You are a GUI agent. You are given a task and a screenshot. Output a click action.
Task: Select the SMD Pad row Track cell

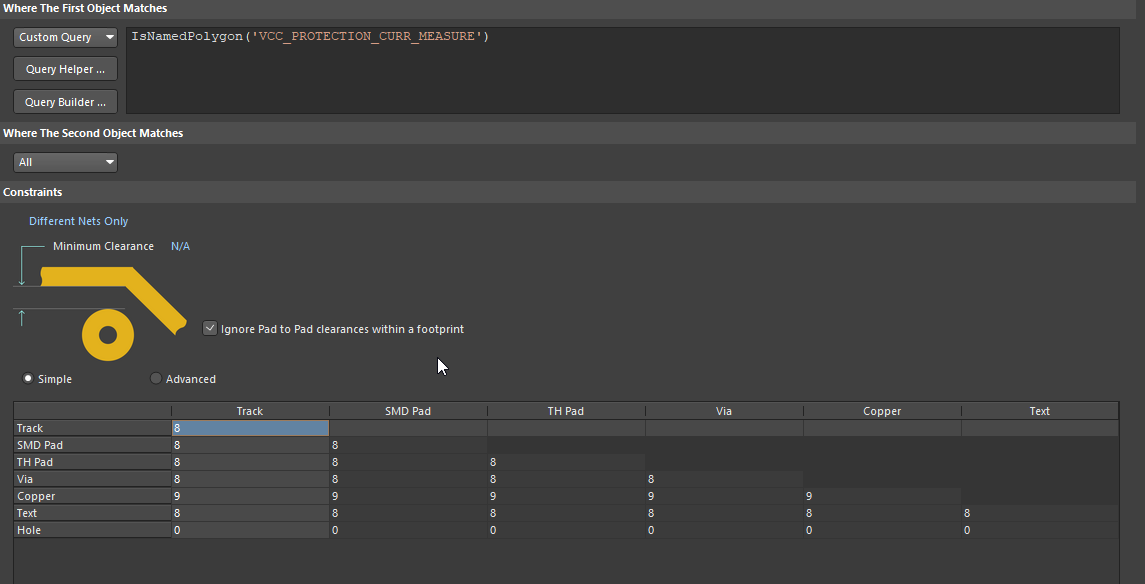click(x=250, y=445)
